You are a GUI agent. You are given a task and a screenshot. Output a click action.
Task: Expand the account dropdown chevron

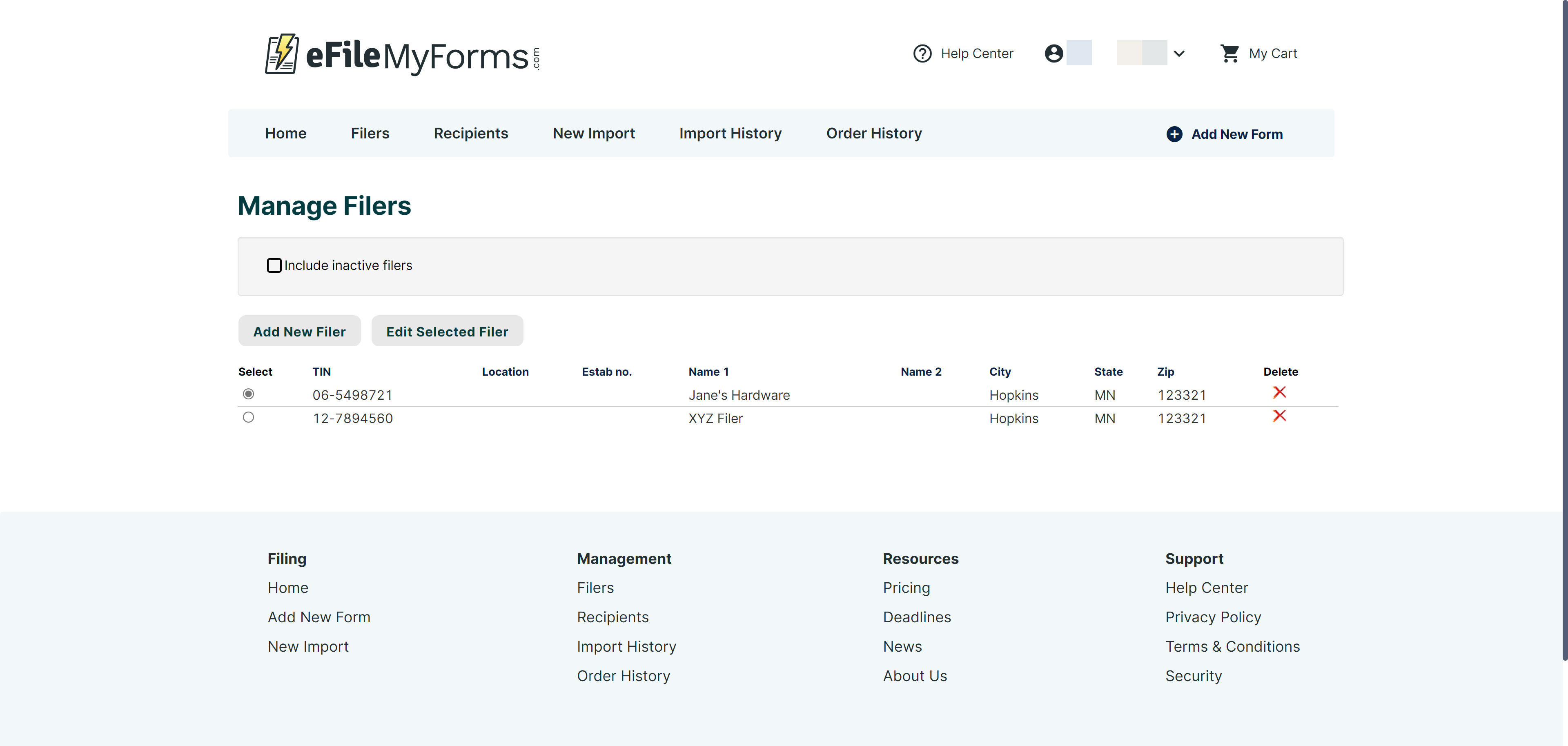click(1179, 53)
